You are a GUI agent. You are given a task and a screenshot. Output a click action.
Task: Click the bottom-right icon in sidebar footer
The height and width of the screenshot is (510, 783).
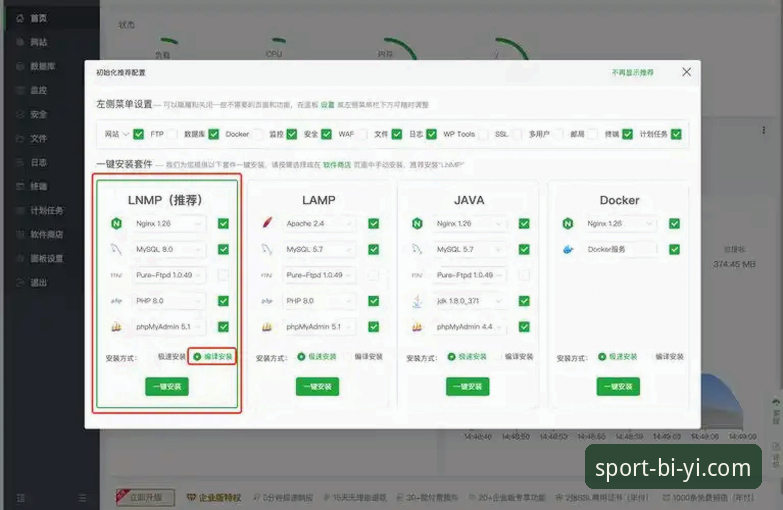click(x=82, y=498)
